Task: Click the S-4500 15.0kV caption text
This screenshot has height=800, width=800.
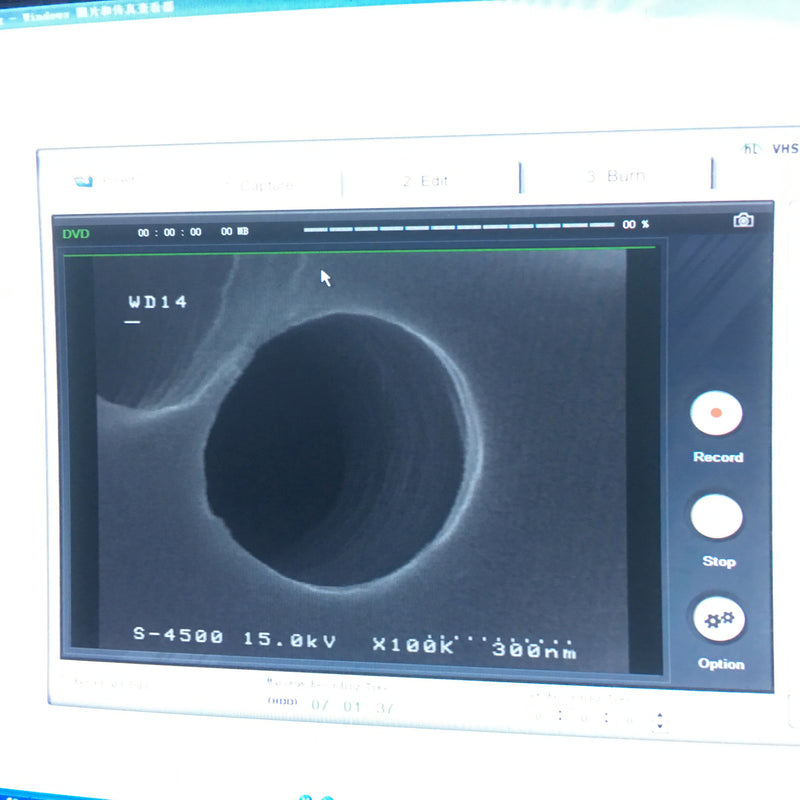Action: pos(235,637)
